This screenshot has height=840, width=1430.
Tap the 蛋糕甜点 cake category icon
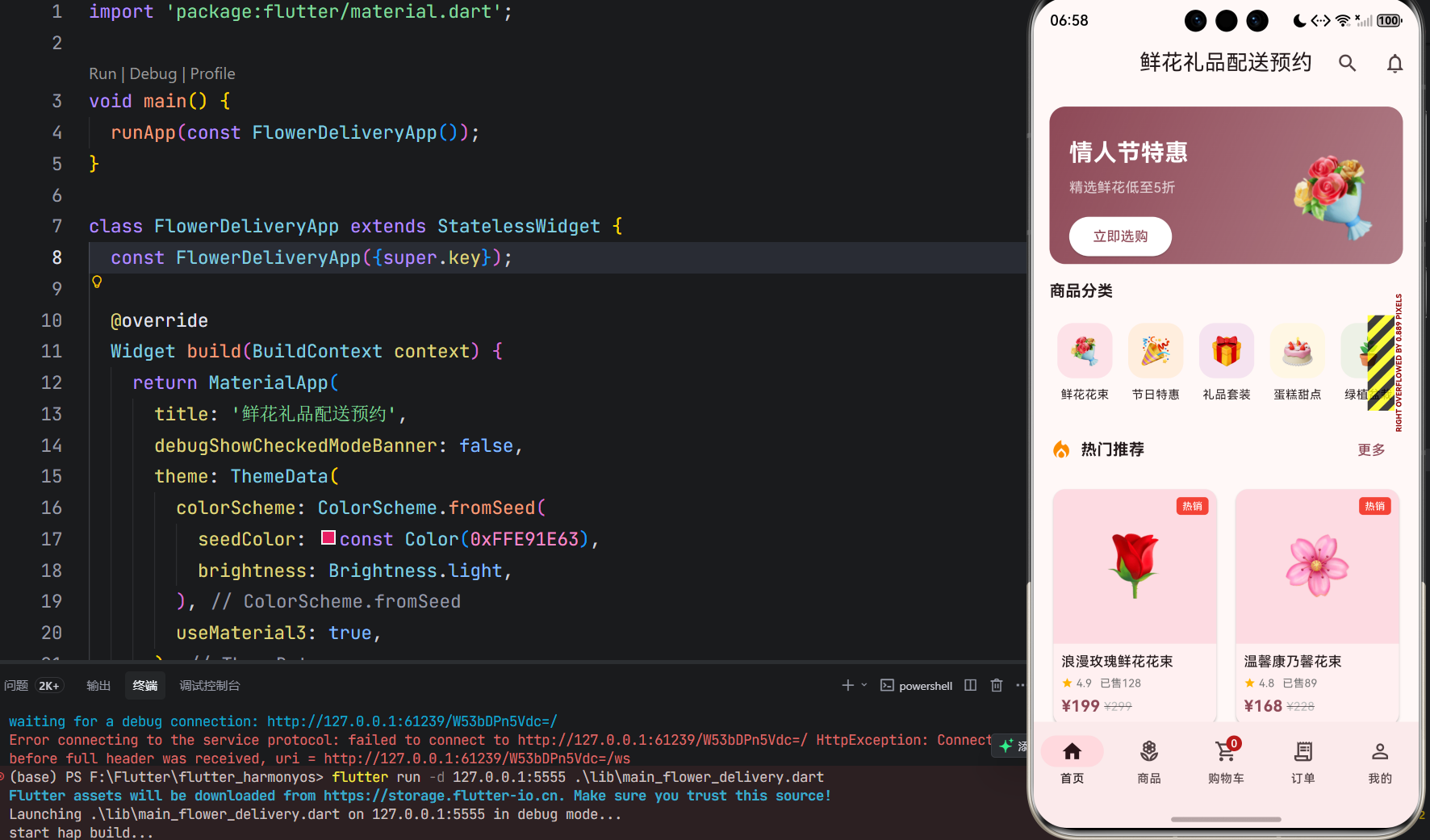click(x=1296, y=350)
